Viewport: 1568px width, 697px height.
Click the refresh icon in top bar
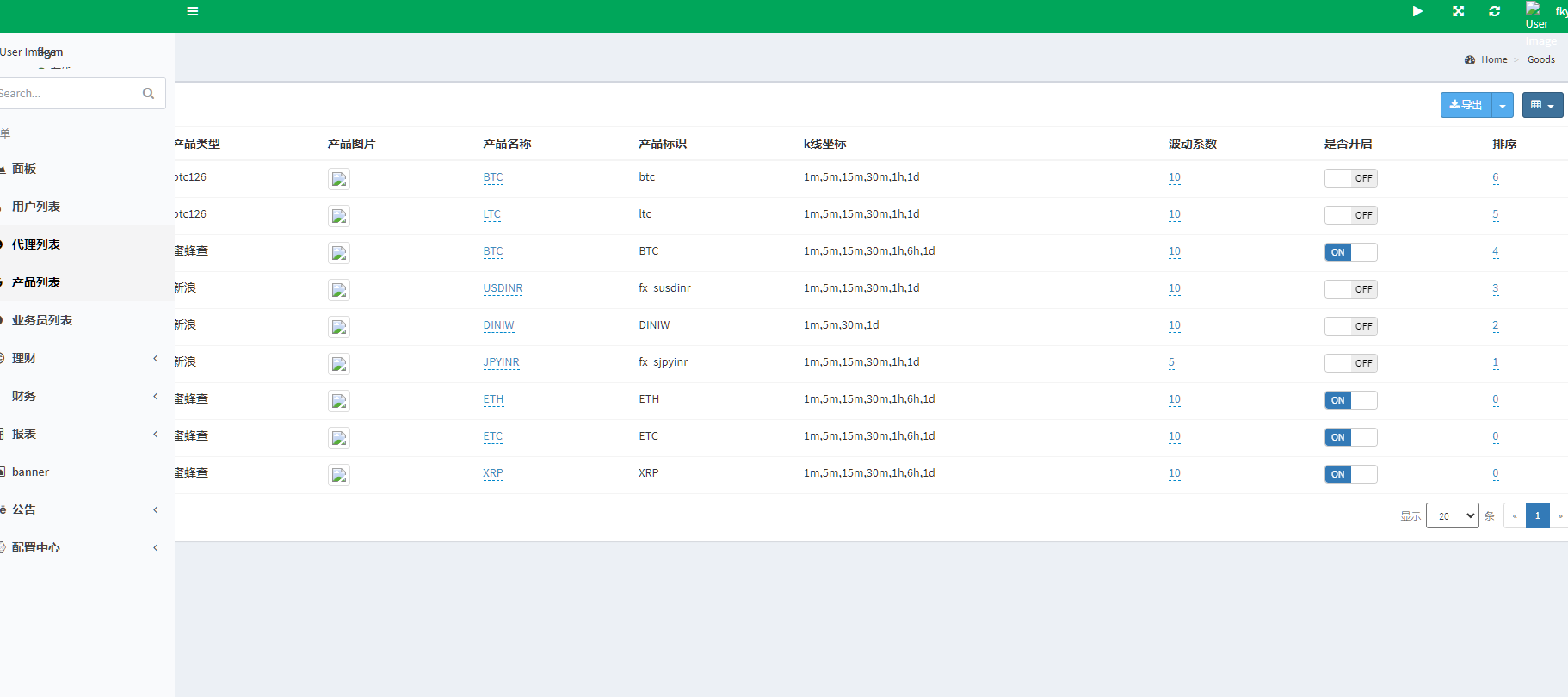(1495, 11)
